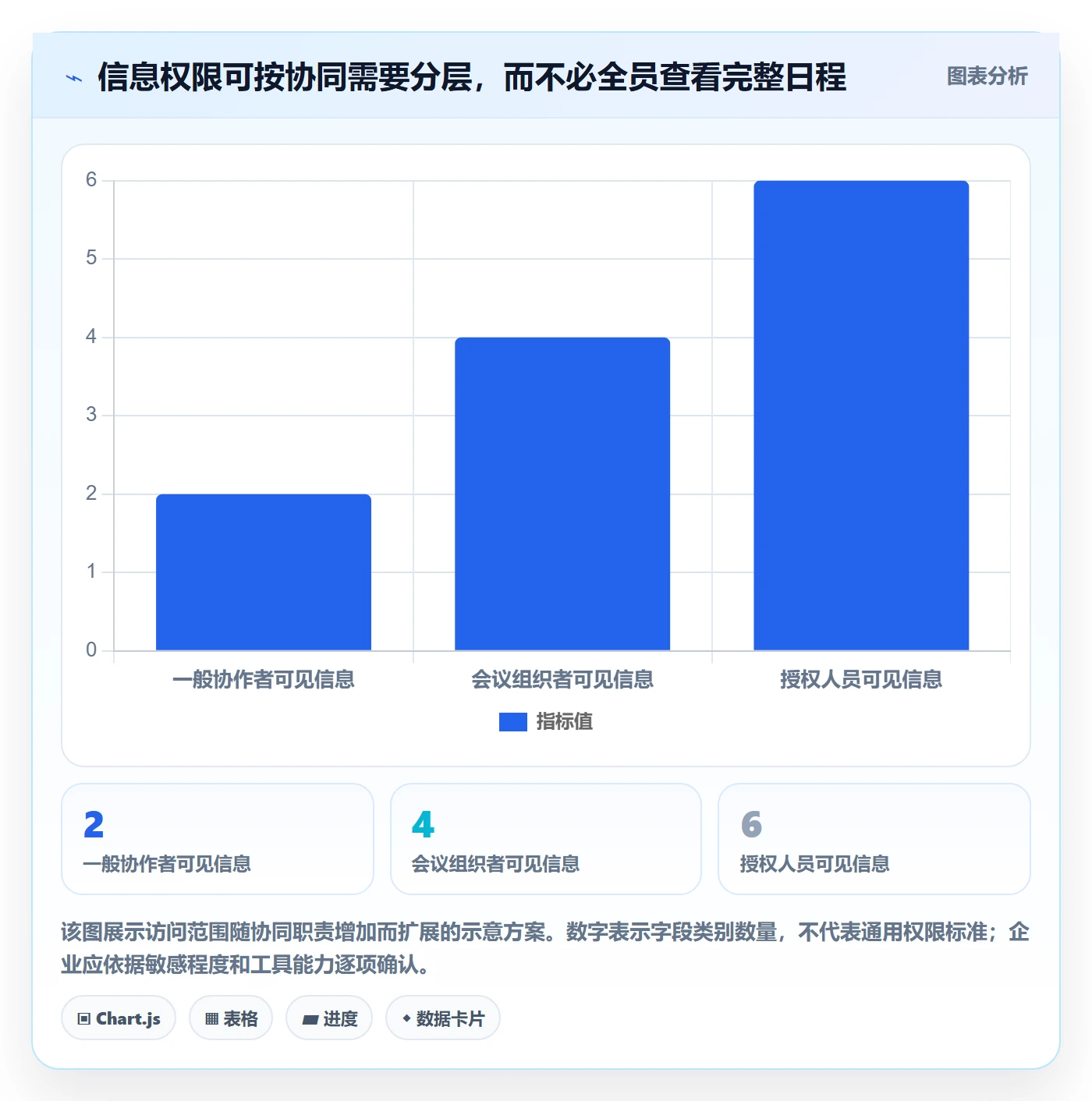Click the lightning icon beside the title
The height and width of the screenshot is (1101, 1092).
74,78
